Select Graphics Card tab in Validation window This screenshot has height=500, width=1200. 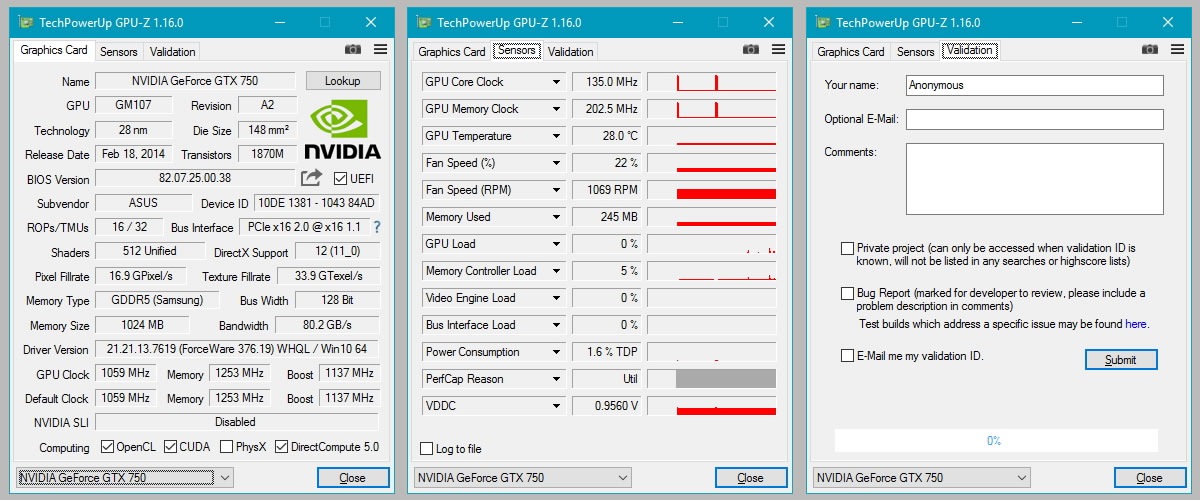pyautogui.click(x=851, y=51)
